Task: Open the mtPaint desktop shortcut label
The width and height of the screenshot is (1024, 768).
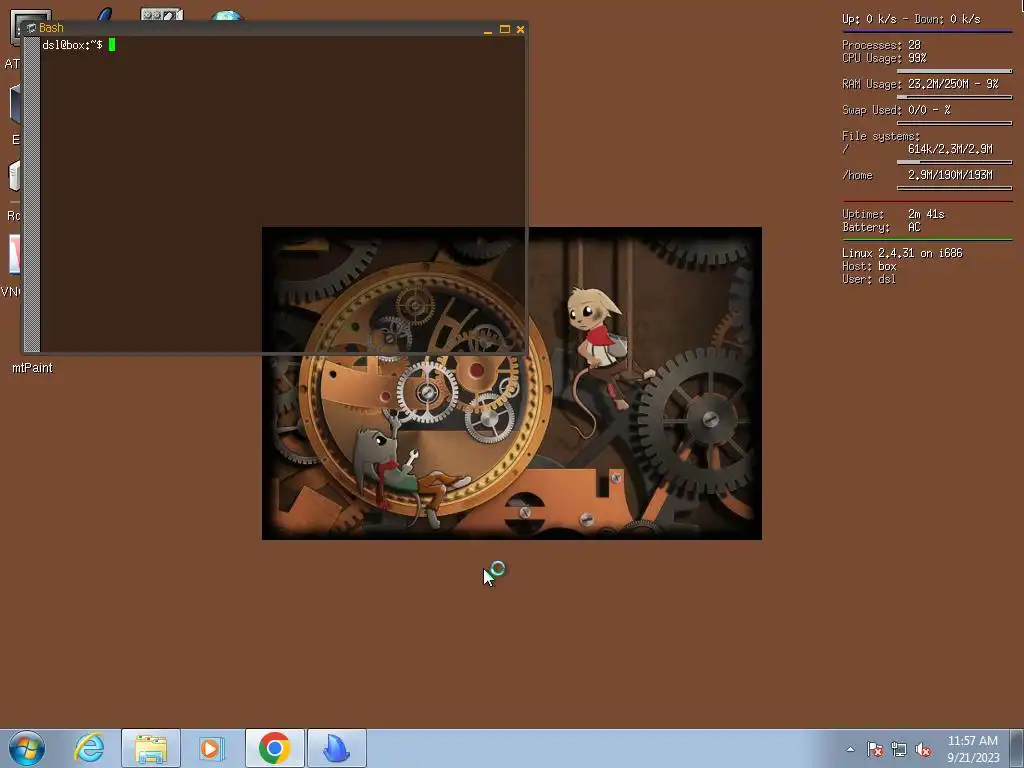Action: coord(32,368)
